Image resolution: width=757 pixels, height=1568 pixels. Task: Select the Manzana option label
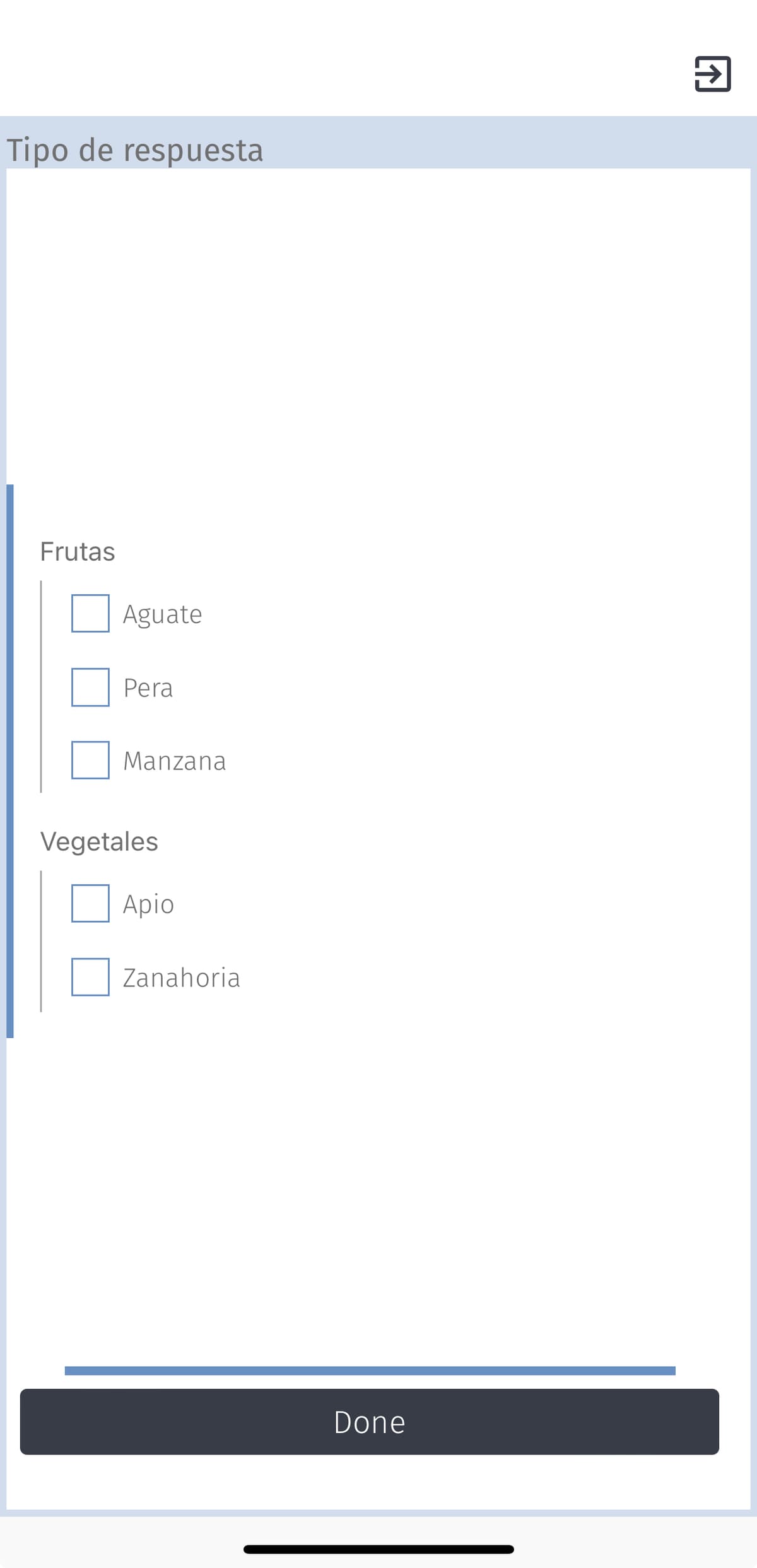(175, 760)
